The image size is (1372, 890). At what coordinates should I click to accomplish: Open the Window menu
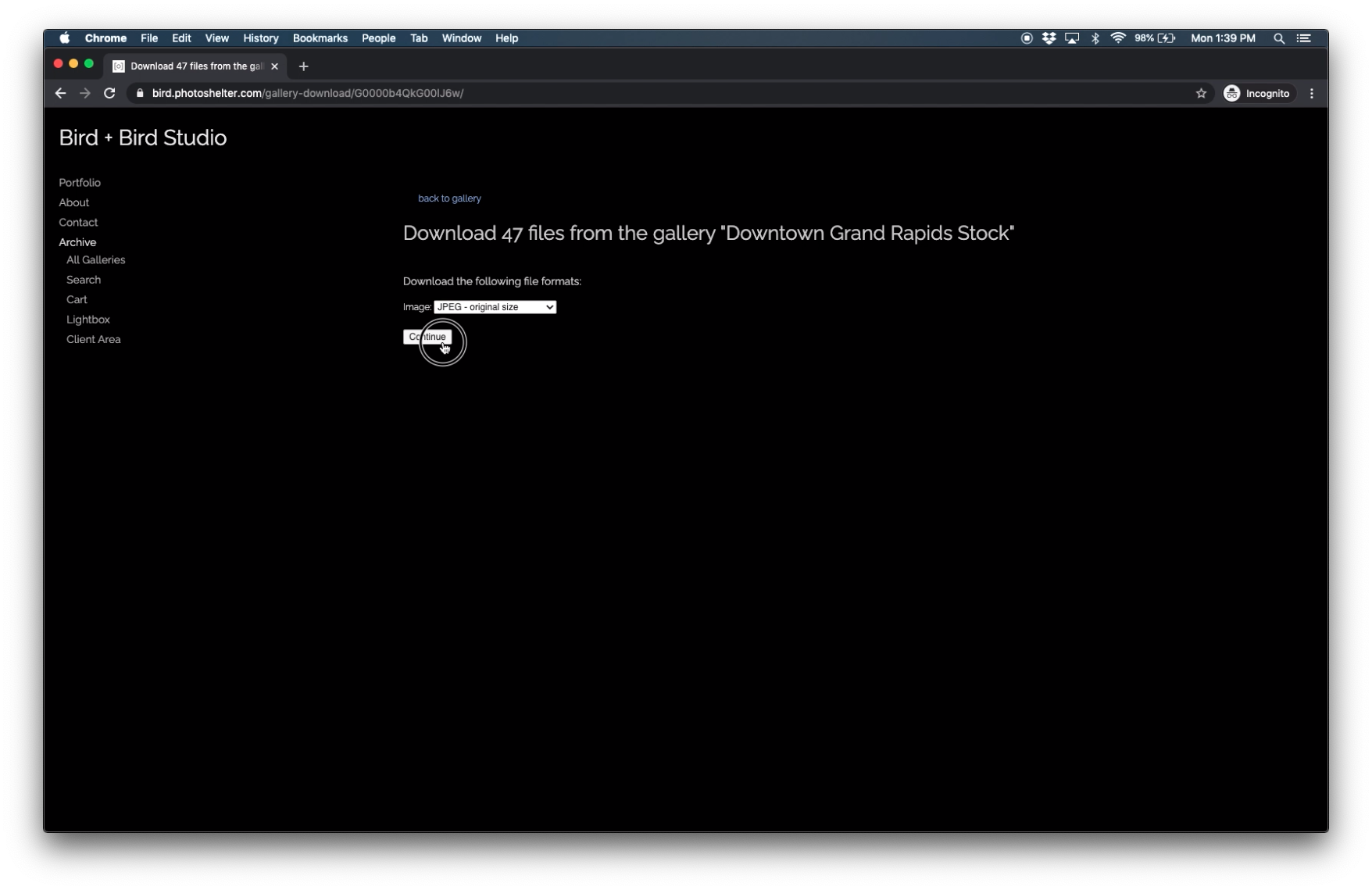coord(462,38)
